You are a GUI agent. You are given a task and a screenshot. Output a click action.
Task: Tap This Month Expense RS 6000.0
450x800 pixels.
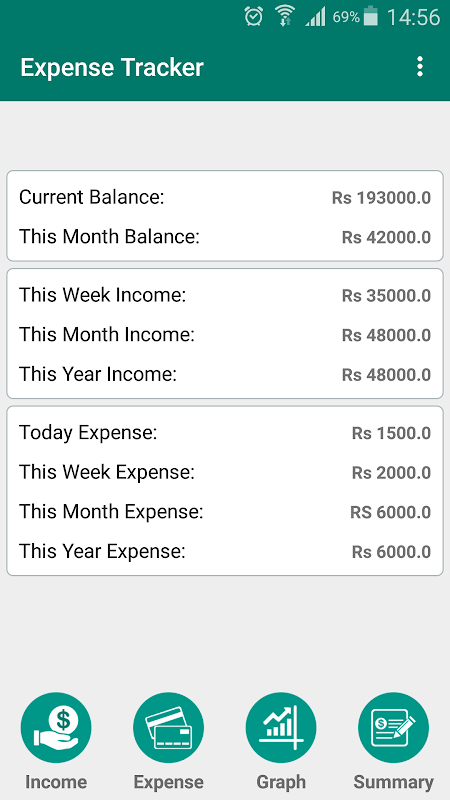pyautogui.click(x=390, y=512)
